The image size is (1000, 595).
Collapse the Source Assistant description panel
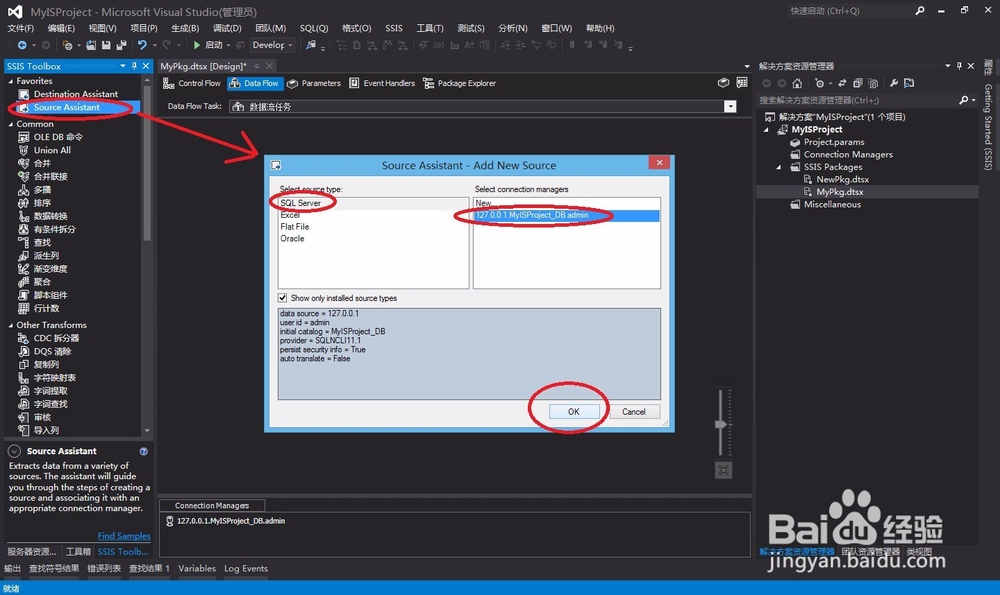coord(14,451)
